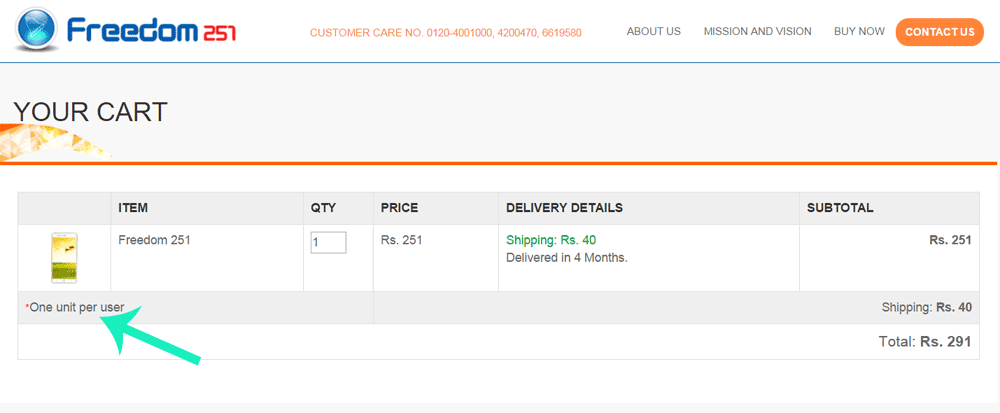The width and height of the screenshot is (1000, 413).
Task: Click the SUBTOTAL column header
Action: [x=840, y=208]
